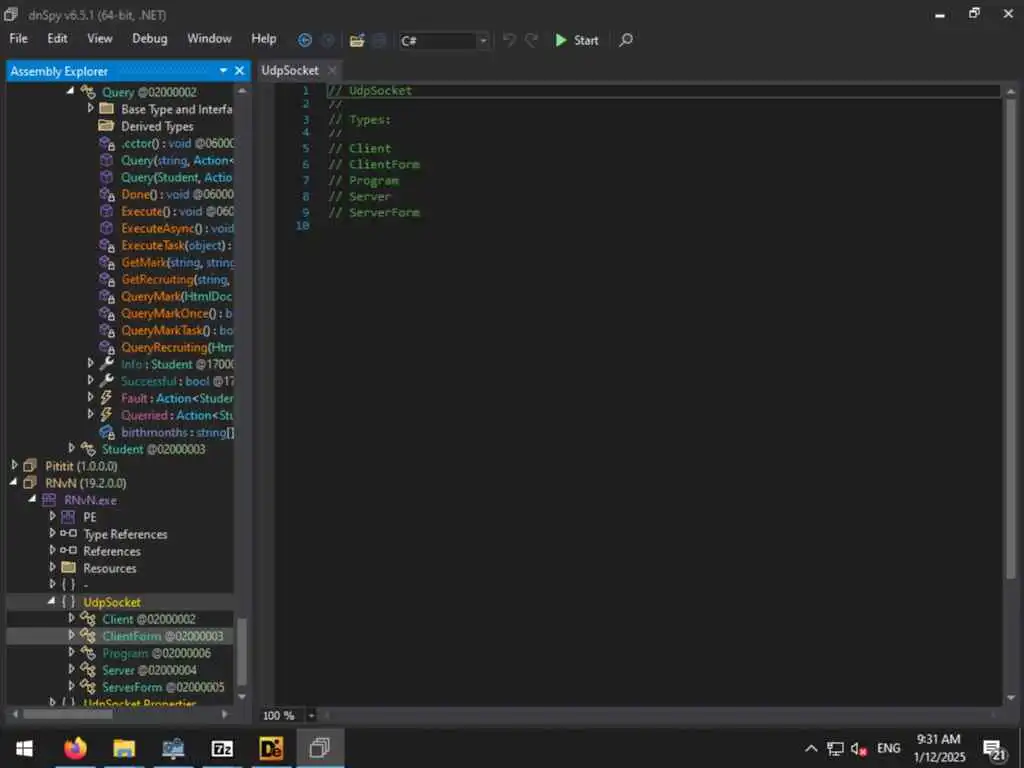Select the Query(string, Action constructor

(177, 160)
